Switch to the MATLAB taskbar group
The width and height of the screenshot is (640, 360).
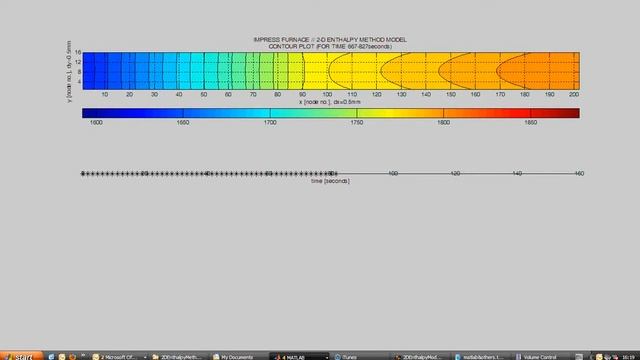coord(299,357)
